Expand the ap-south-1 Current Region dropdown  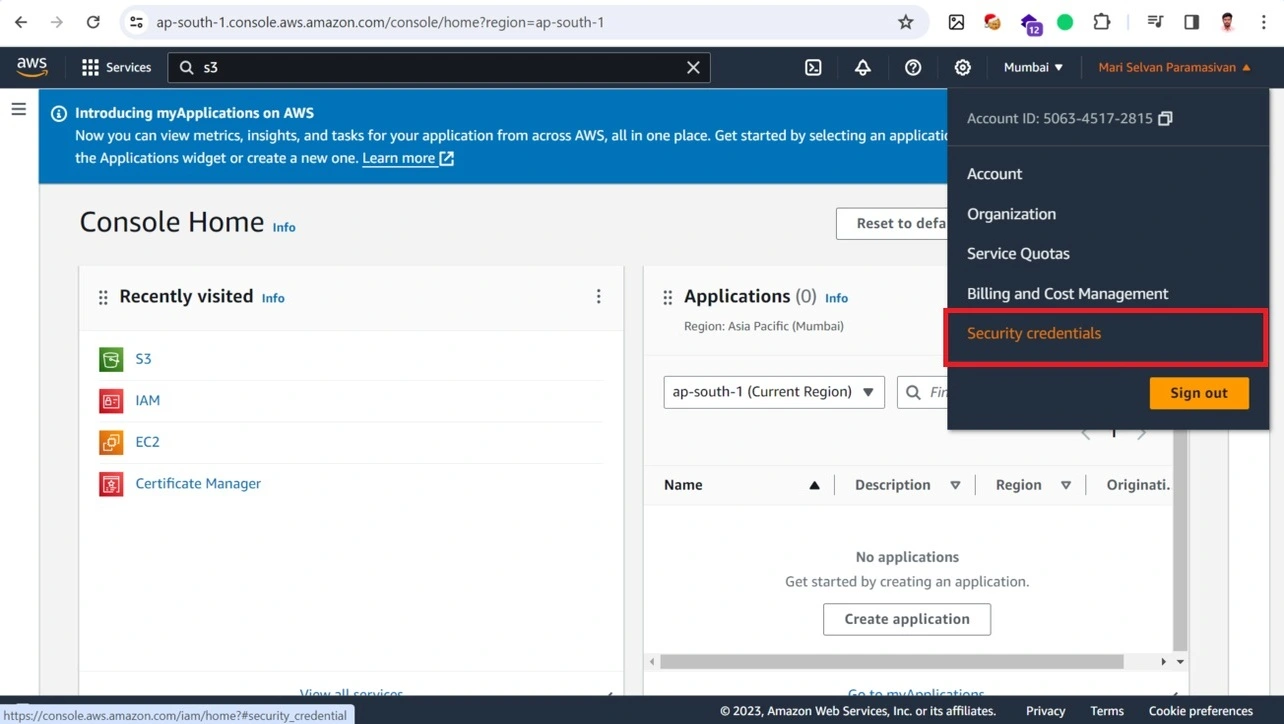click(774, 392)
